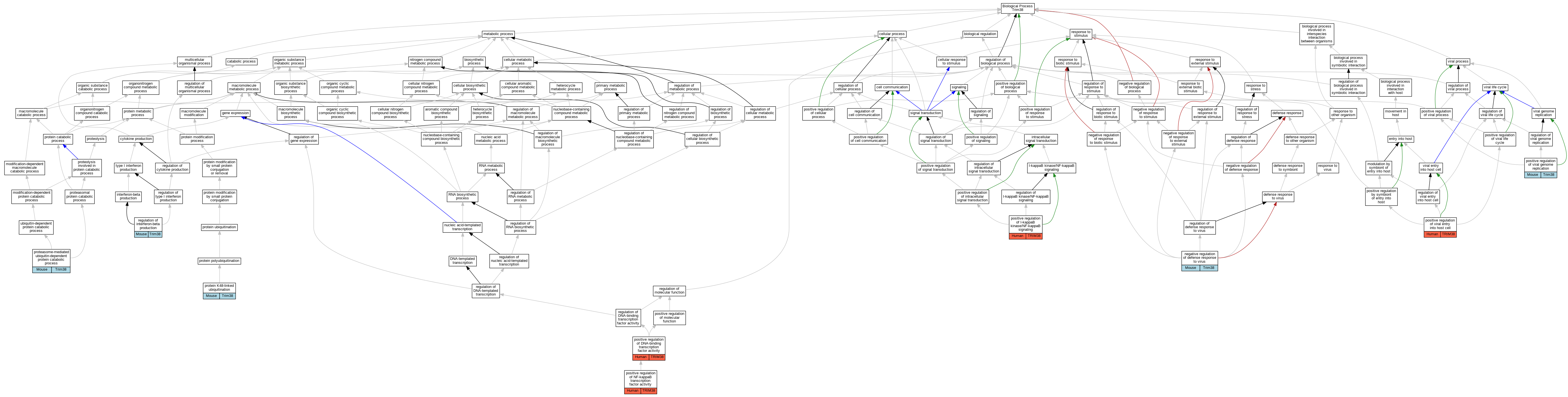This screenshot has width=1568, height=397.
Task: Select the 'heterocycle metabolic process' node
Action: coord(566,88)
